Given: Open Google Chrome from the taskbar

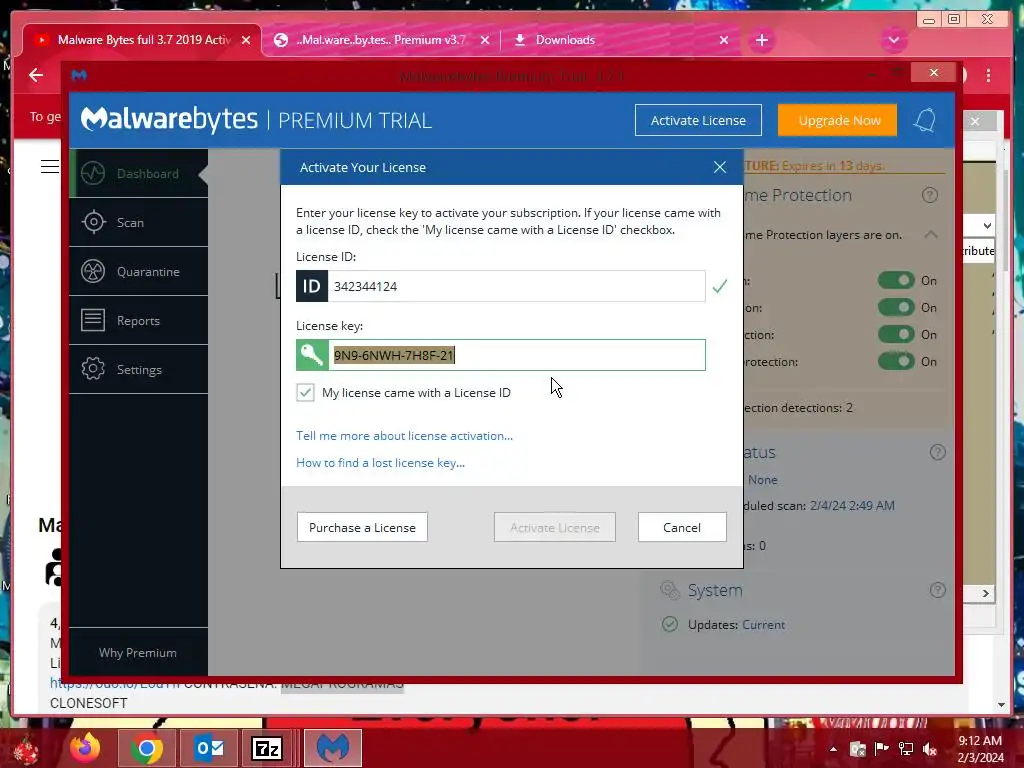Looking at the screenshot, I should 146,748.
